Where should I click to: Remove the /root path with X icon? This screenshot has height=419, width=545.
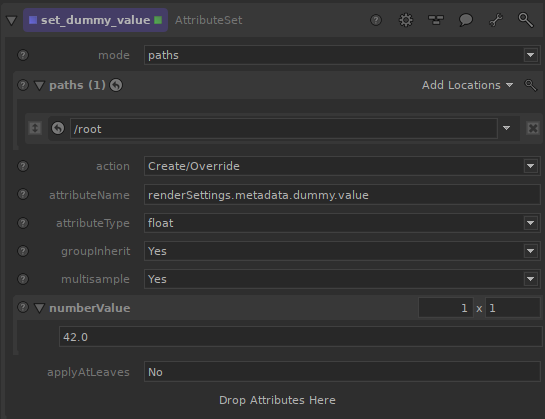[x=533, y=128]
